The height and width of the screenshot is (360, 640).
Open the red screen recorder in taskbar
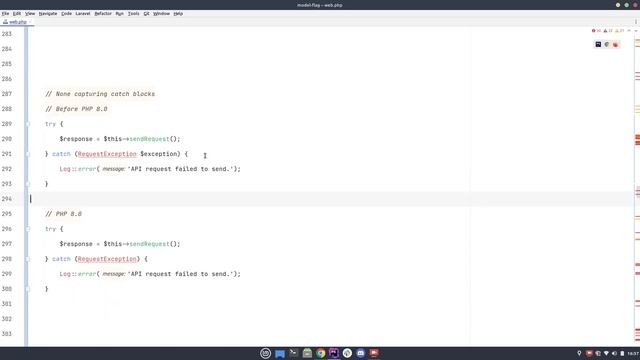374,353
